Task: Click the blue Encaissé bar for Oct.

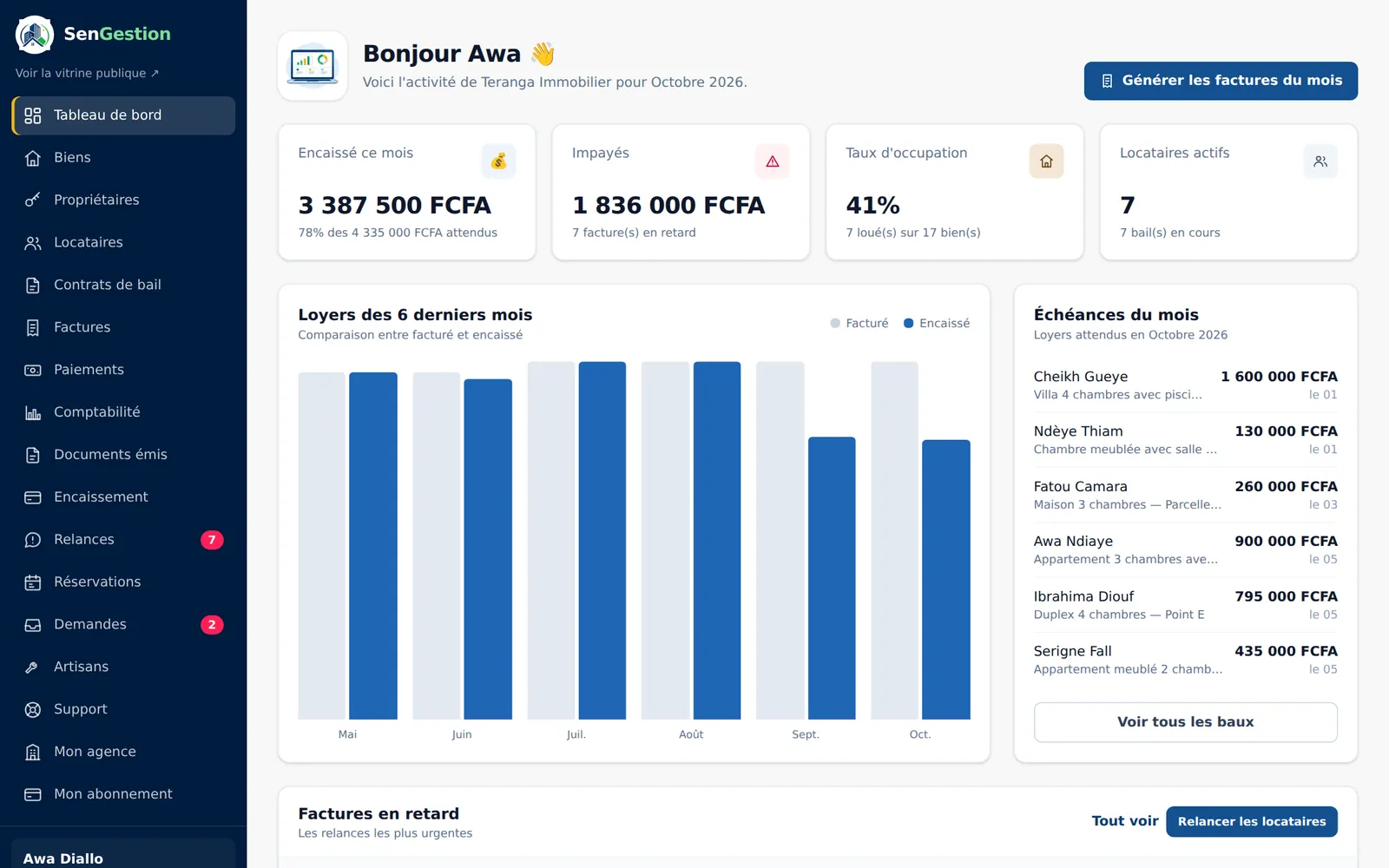Action: 946,580
